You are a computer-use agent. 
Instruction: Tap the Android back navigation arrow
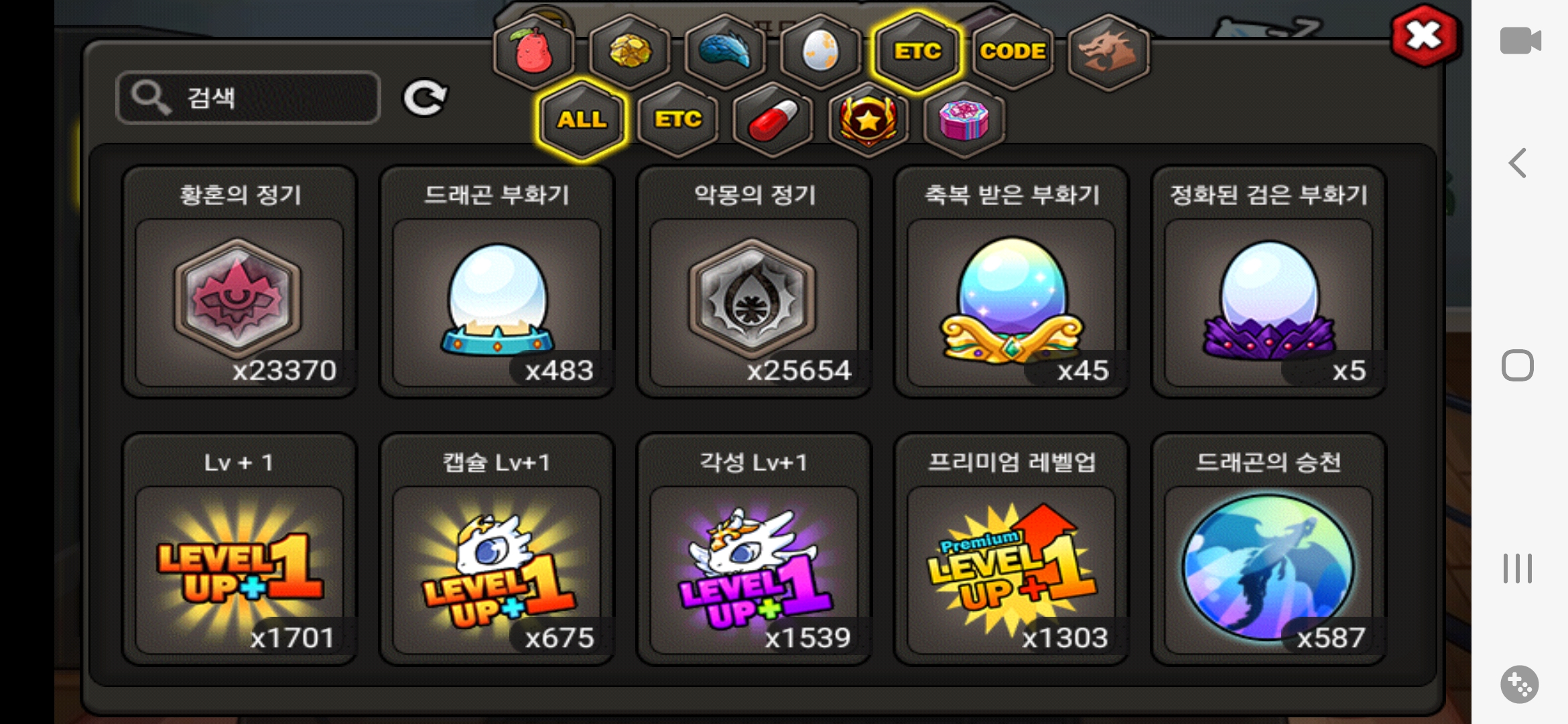tap(1518, 163)
